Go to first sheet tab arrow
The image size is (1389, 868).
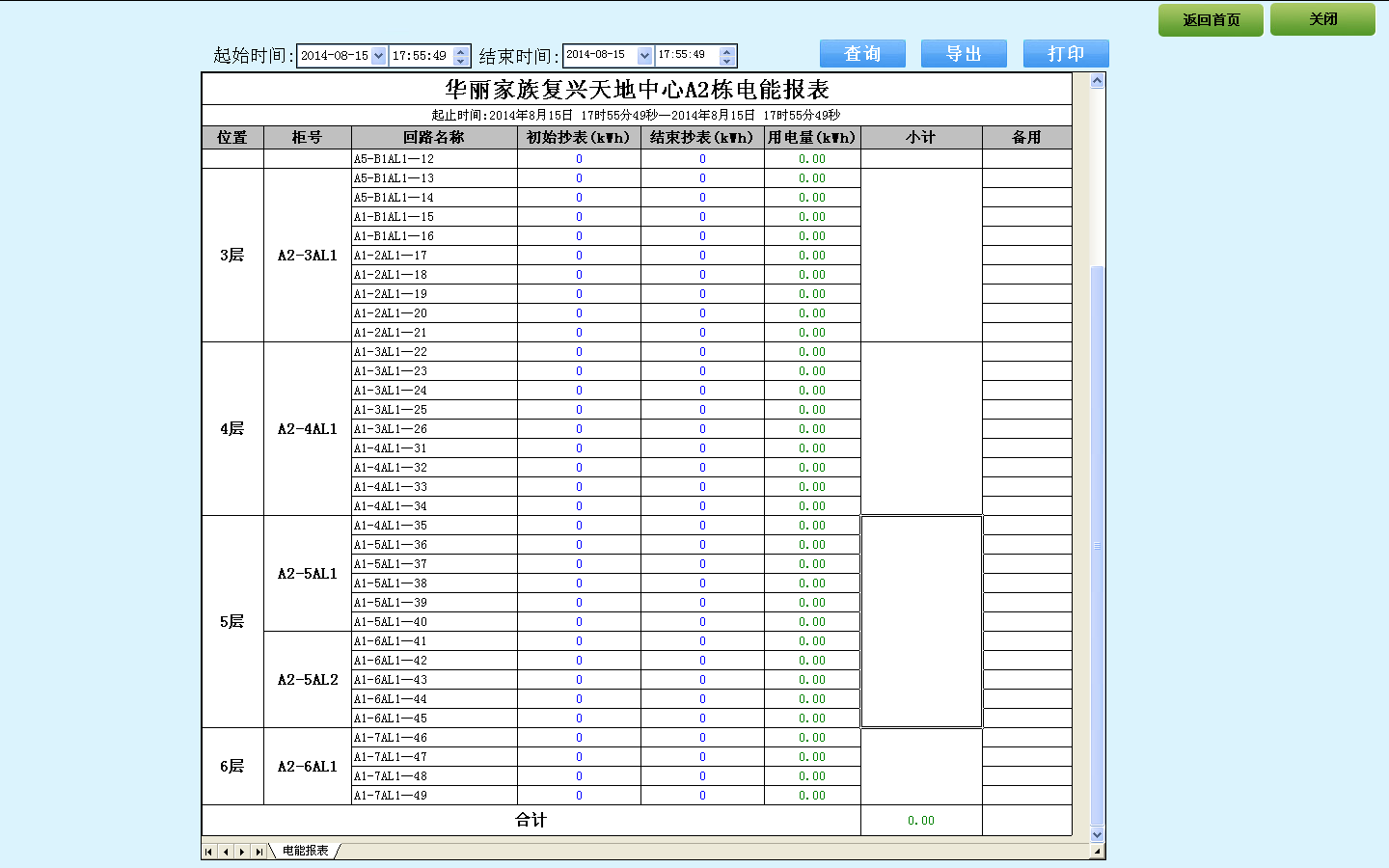point(209,852)
